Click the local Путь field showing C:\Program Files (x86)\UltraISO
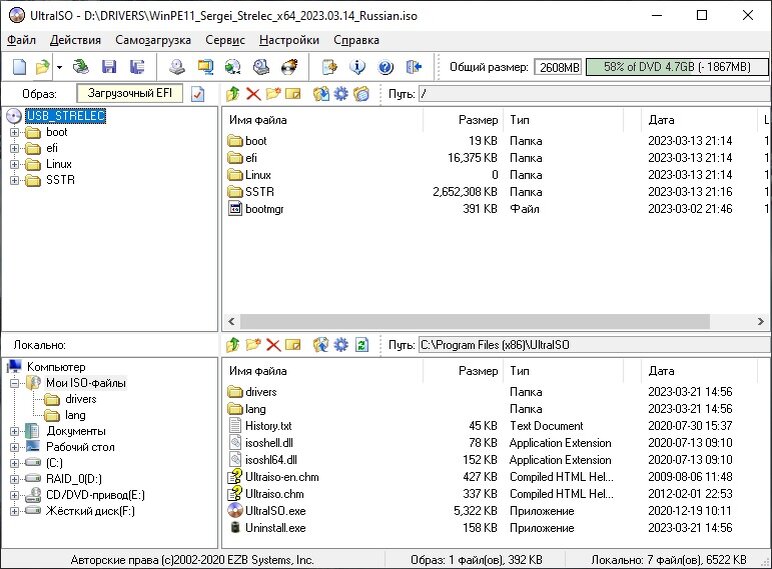 (594, 345)
